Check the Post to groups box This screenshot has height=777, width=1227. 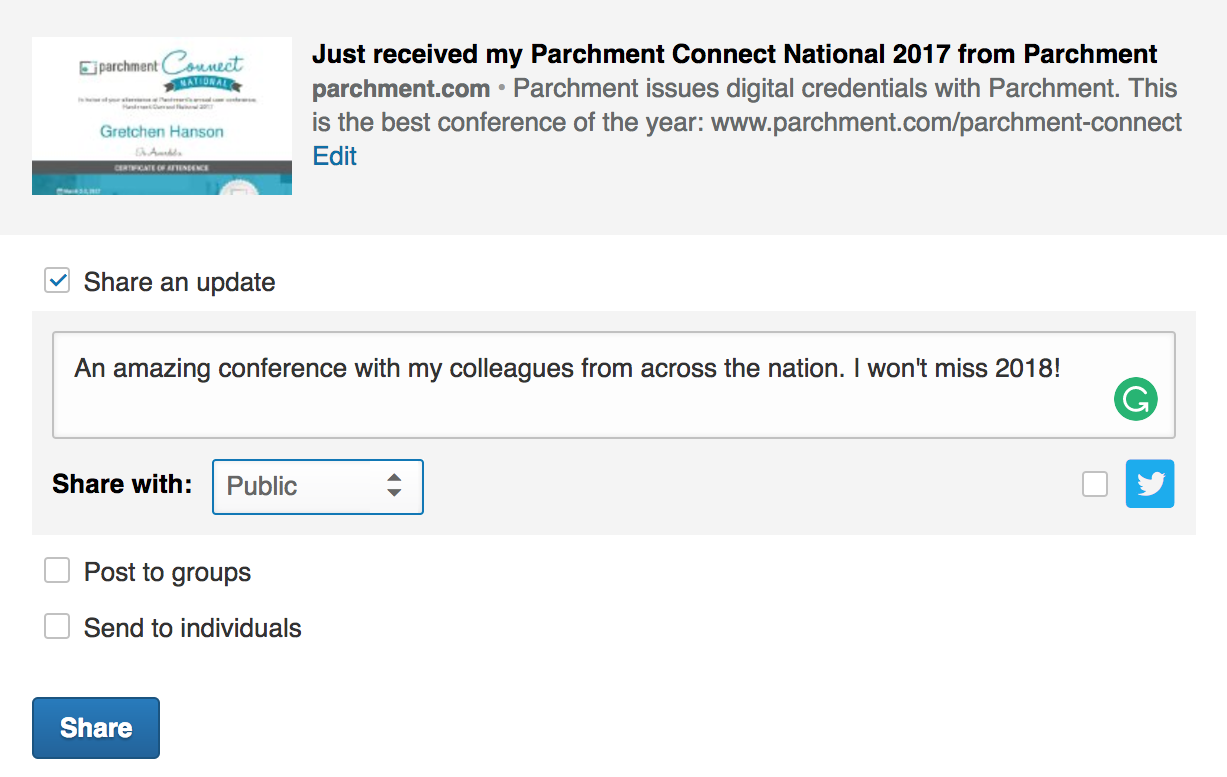click(x=57, y=571)
